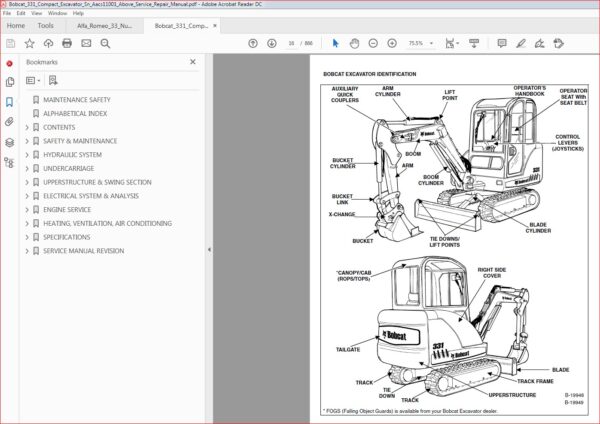This screenshot has width=600, height=424.
Task: Expand the HYDRAULIC SYSTEM bookmark
Action: (x=27, y=155)
